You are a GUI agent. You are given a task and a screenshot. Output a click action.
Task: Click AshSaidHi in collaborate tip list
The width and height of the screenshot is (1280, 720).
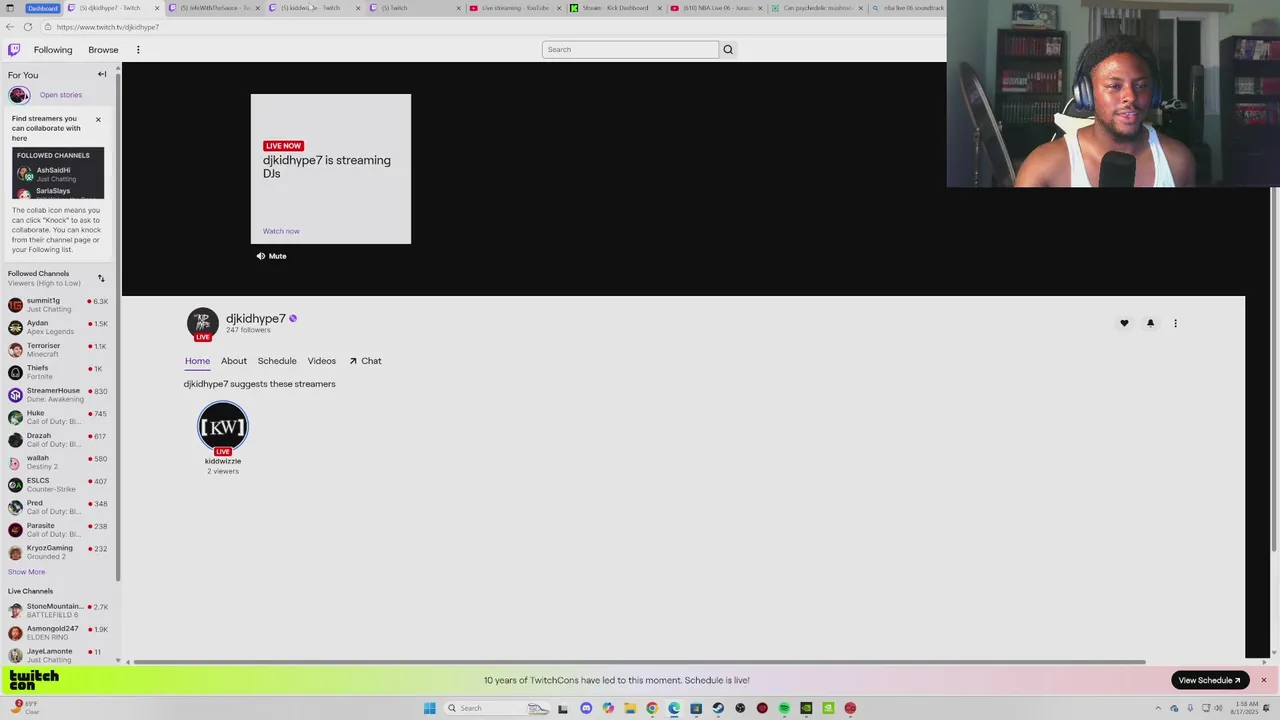pos(58,174)
